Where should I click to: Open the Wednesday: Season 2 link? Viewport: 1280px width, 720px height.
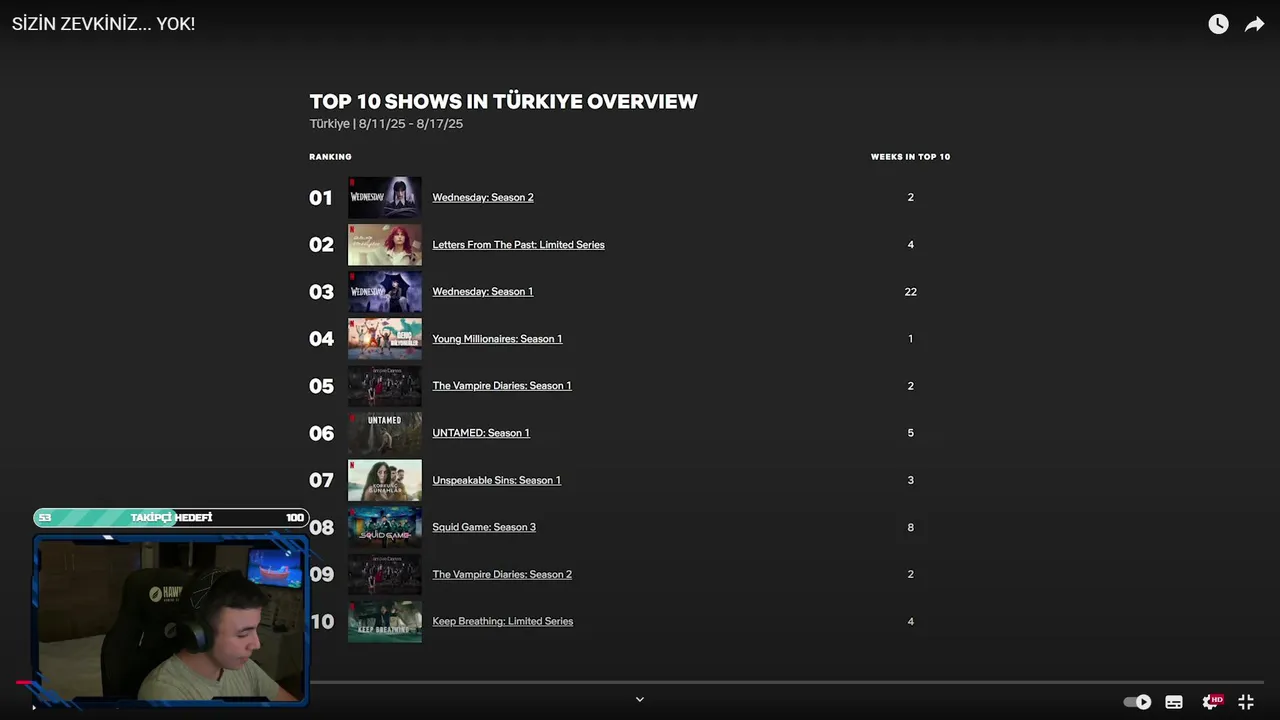point(483,197)
